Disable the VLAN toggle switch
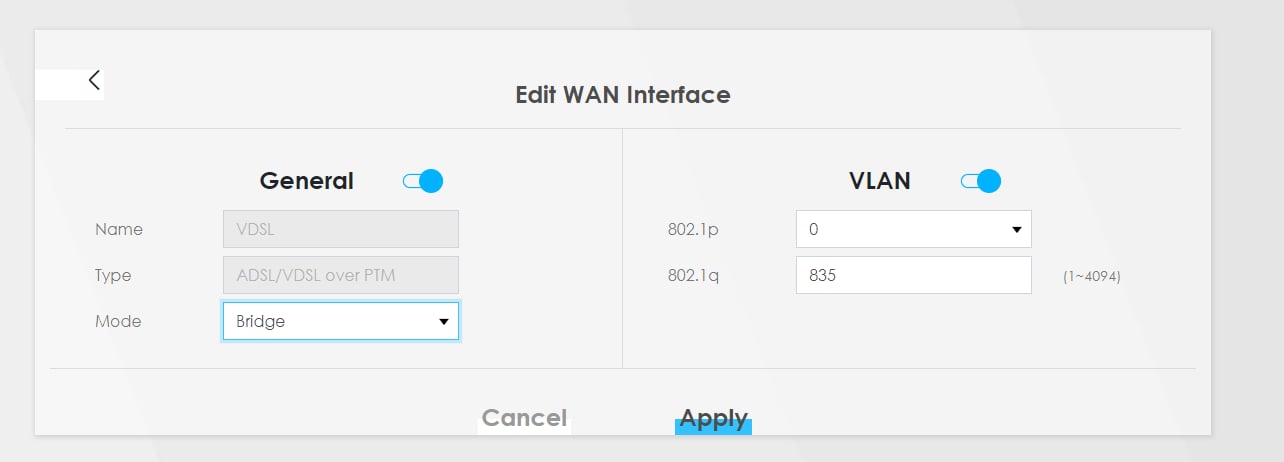Image resolution: width=1284 pixels, height=462 pixels. click(x=981, y=181)
